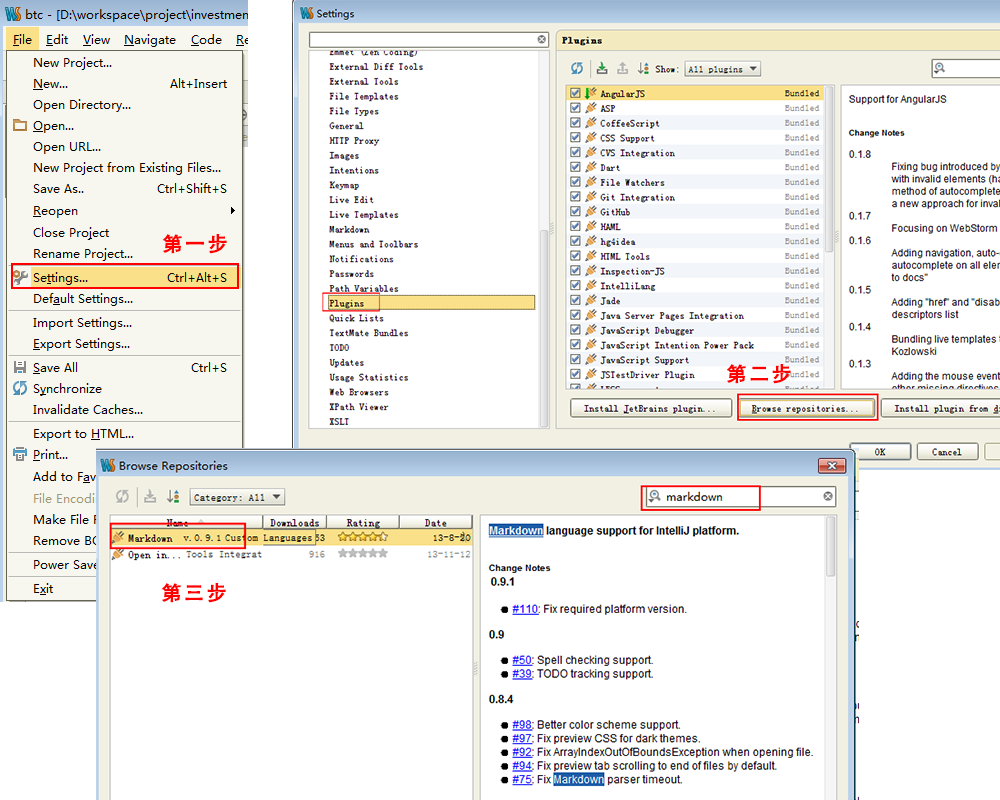Choose Settings... in the File menu
This screenshot has height=800, width=1000.
[x=125, y=277]
